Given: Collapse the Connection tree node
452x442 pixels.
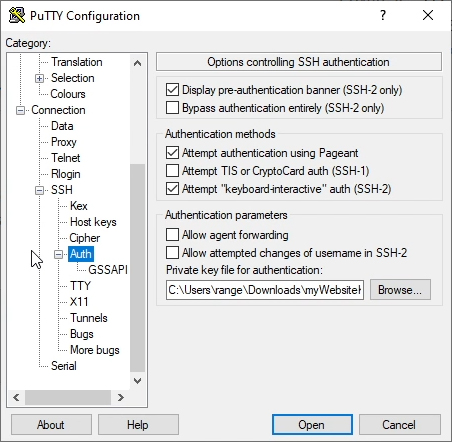Looking at the screenshot, I should [x=20, y=110].
